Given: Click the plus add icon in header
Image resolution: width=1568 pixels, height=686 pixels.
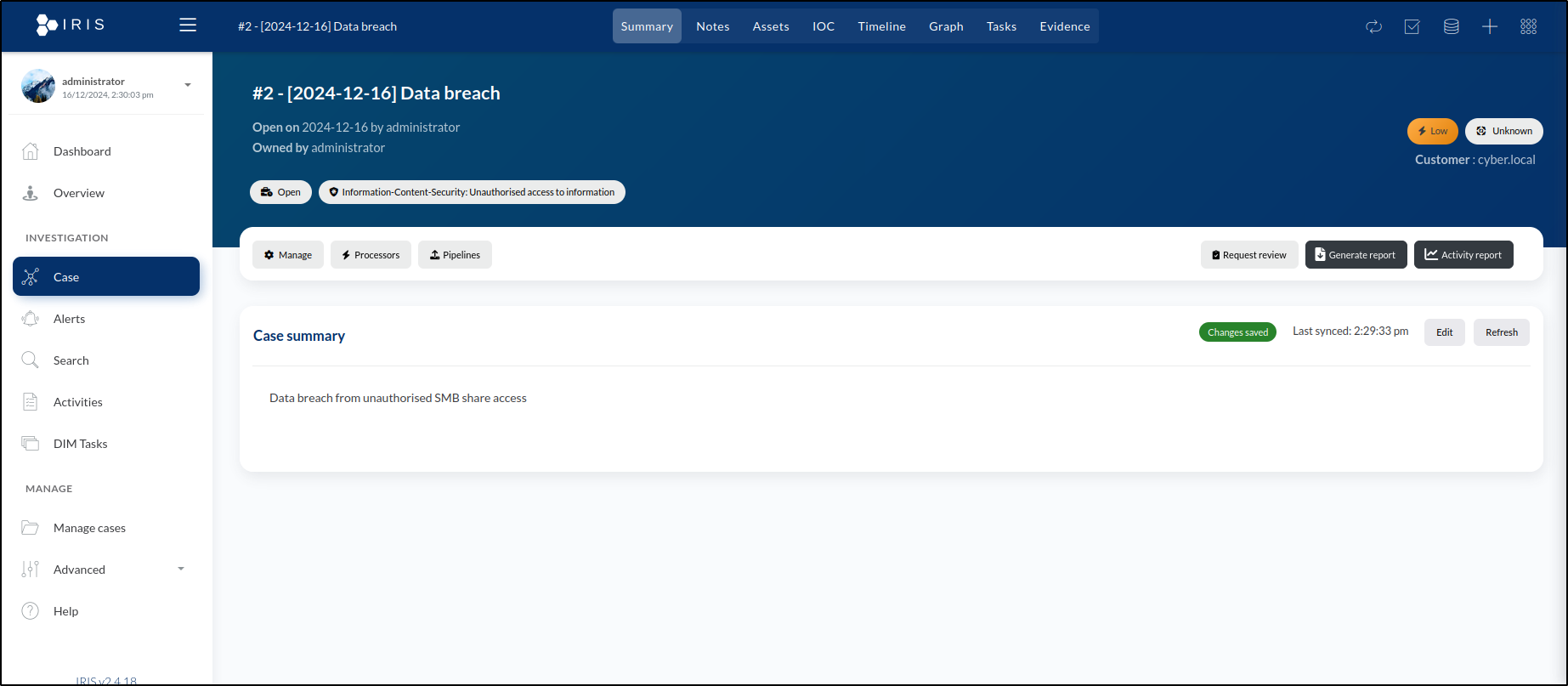Looking at the screenshot, I should point(1490,26).
